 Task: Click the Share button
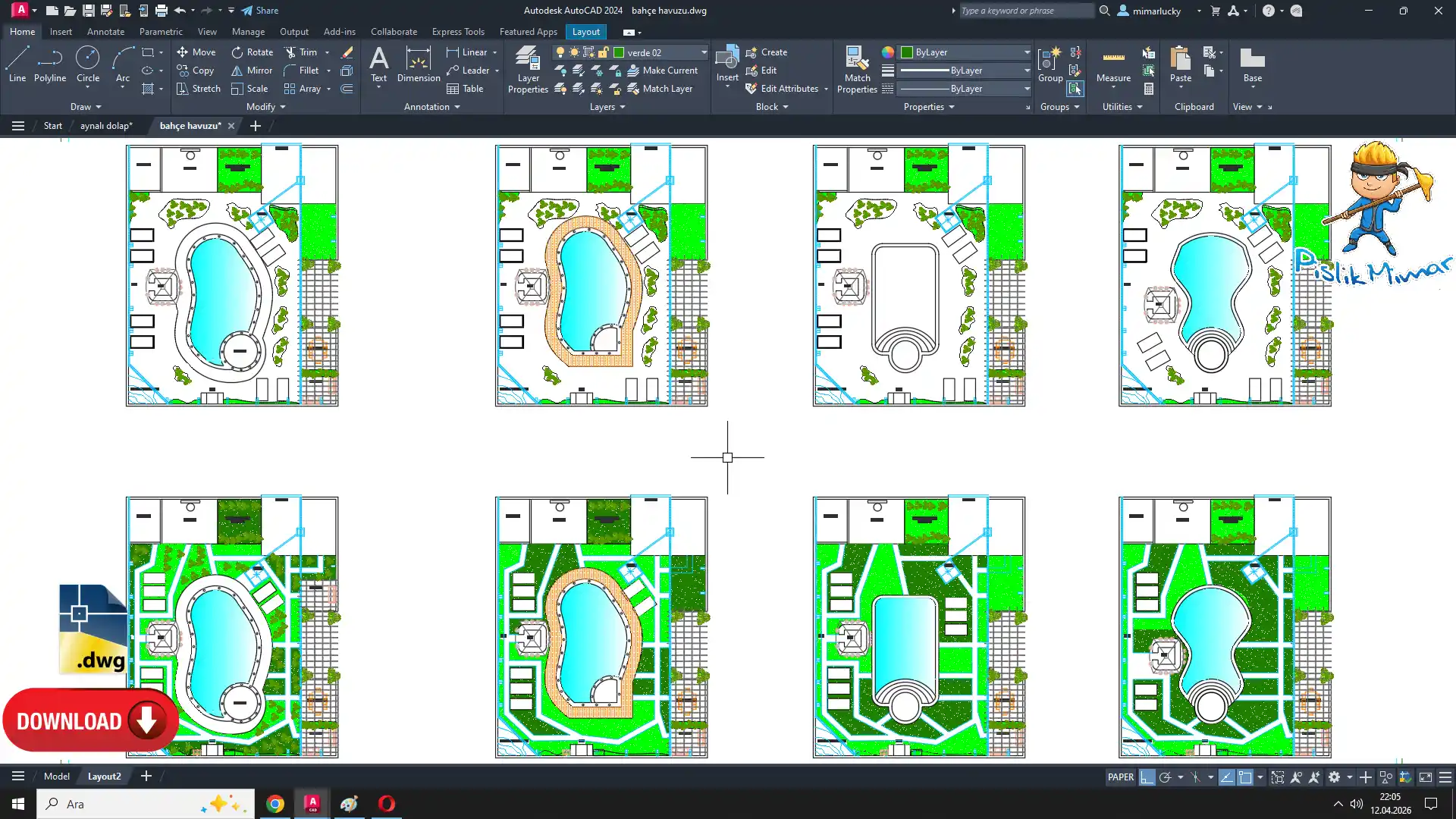tap(260, 11)
